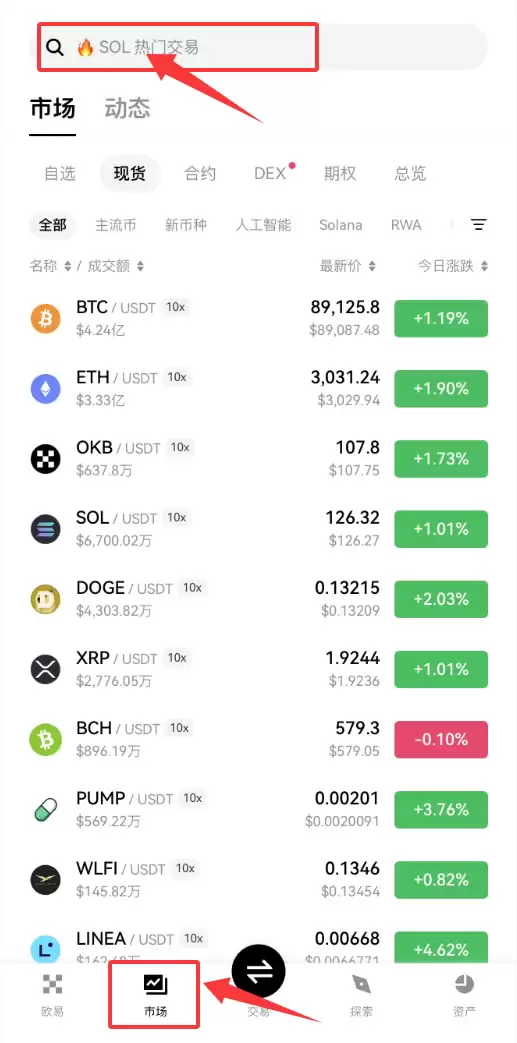Open the 欧易 home icon
The height and width of the screenshot is (1043, 517).
52,984
